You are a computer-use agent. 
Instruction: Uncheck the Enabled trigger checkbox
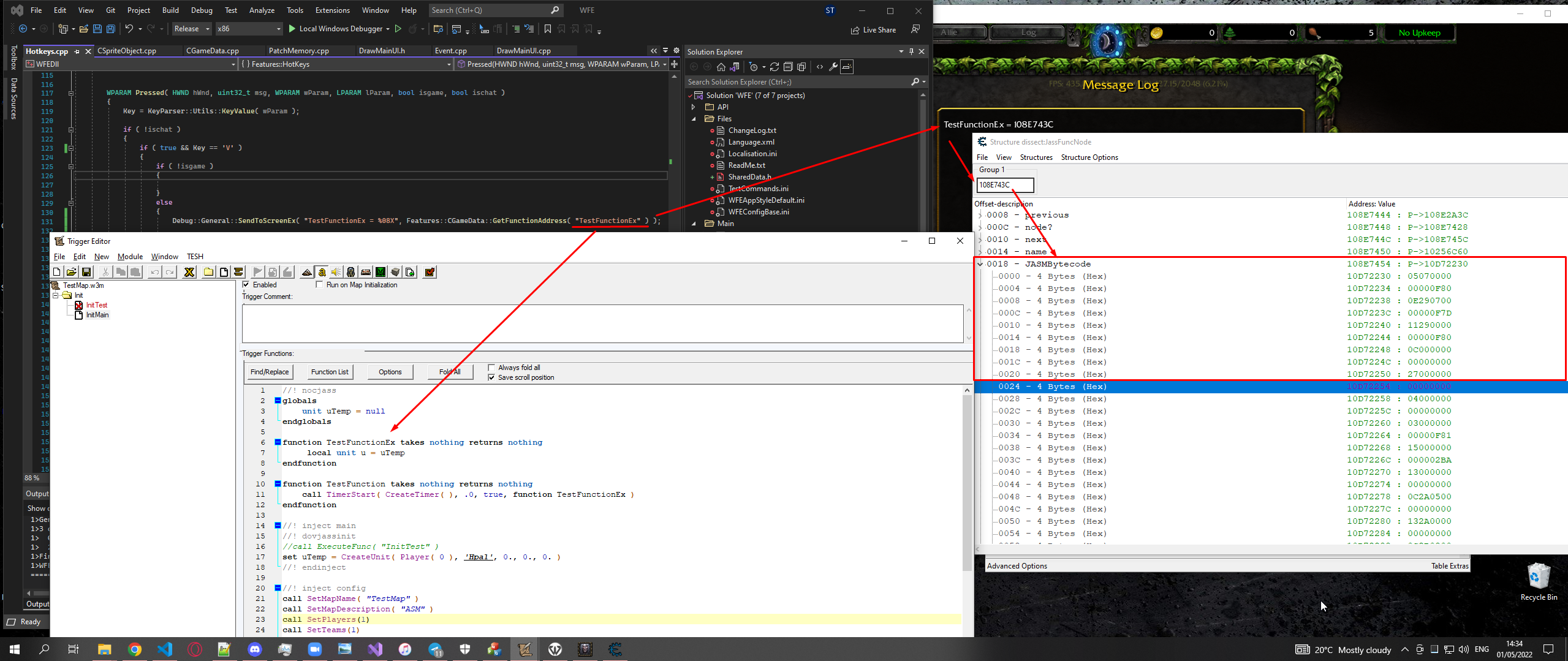[x=246, y=285]
